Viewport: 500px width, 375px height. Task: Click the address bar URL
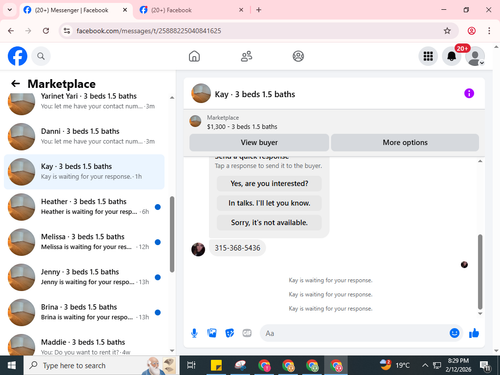click(x=149, y=31)
